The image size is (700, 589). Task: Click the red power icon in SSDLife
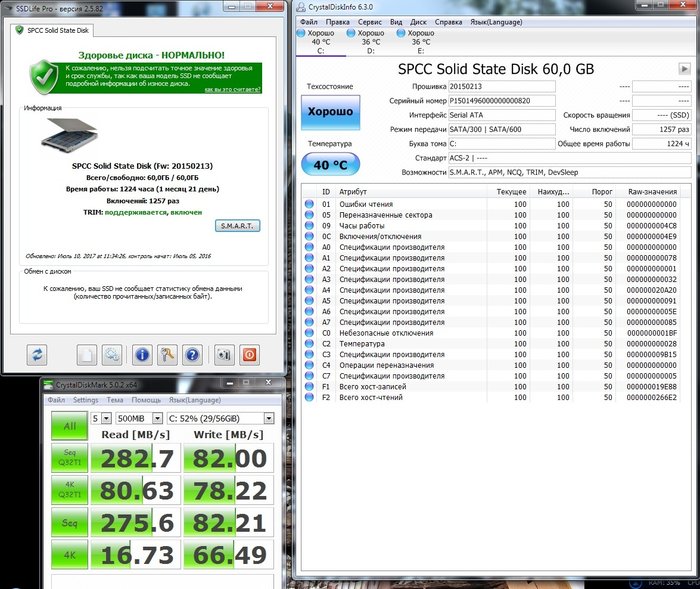[x=249, y=355]
